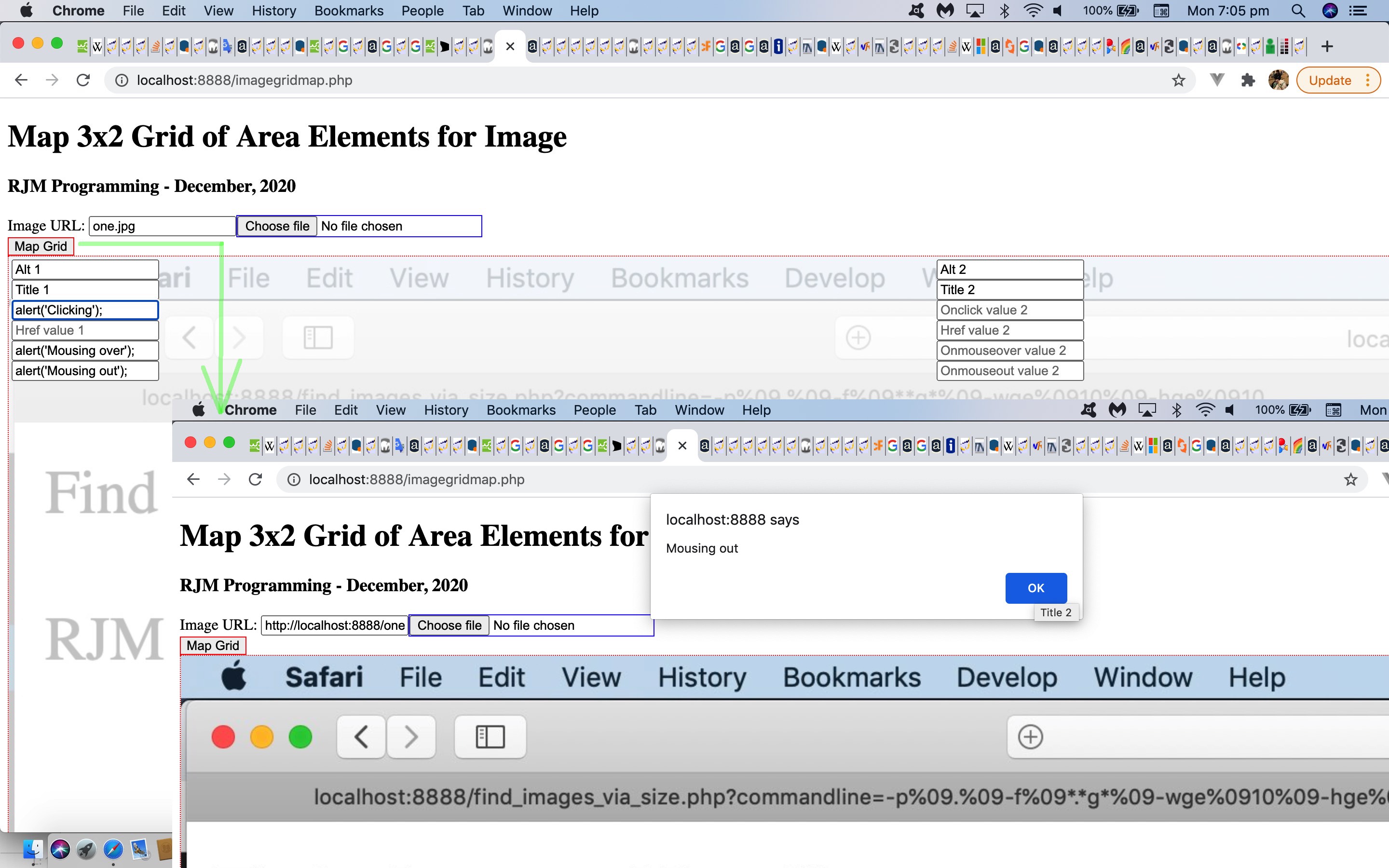Open a new tab with plus icon
The height and width of the screenshot is (868, 1389).
pyautogui.click(x=1326, y=46)
